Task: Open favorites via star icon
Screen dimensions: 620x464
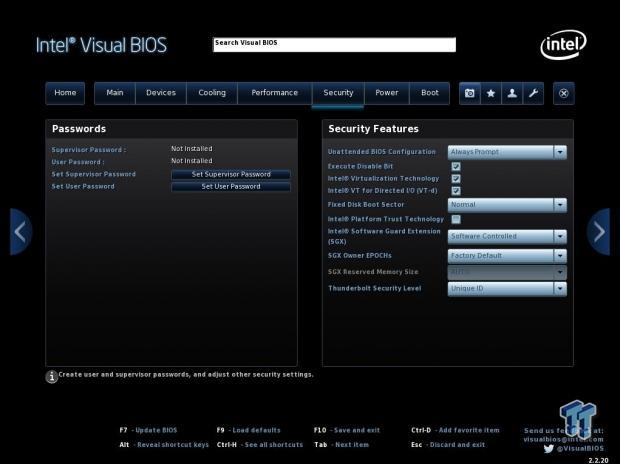Action: pos(491,93)
